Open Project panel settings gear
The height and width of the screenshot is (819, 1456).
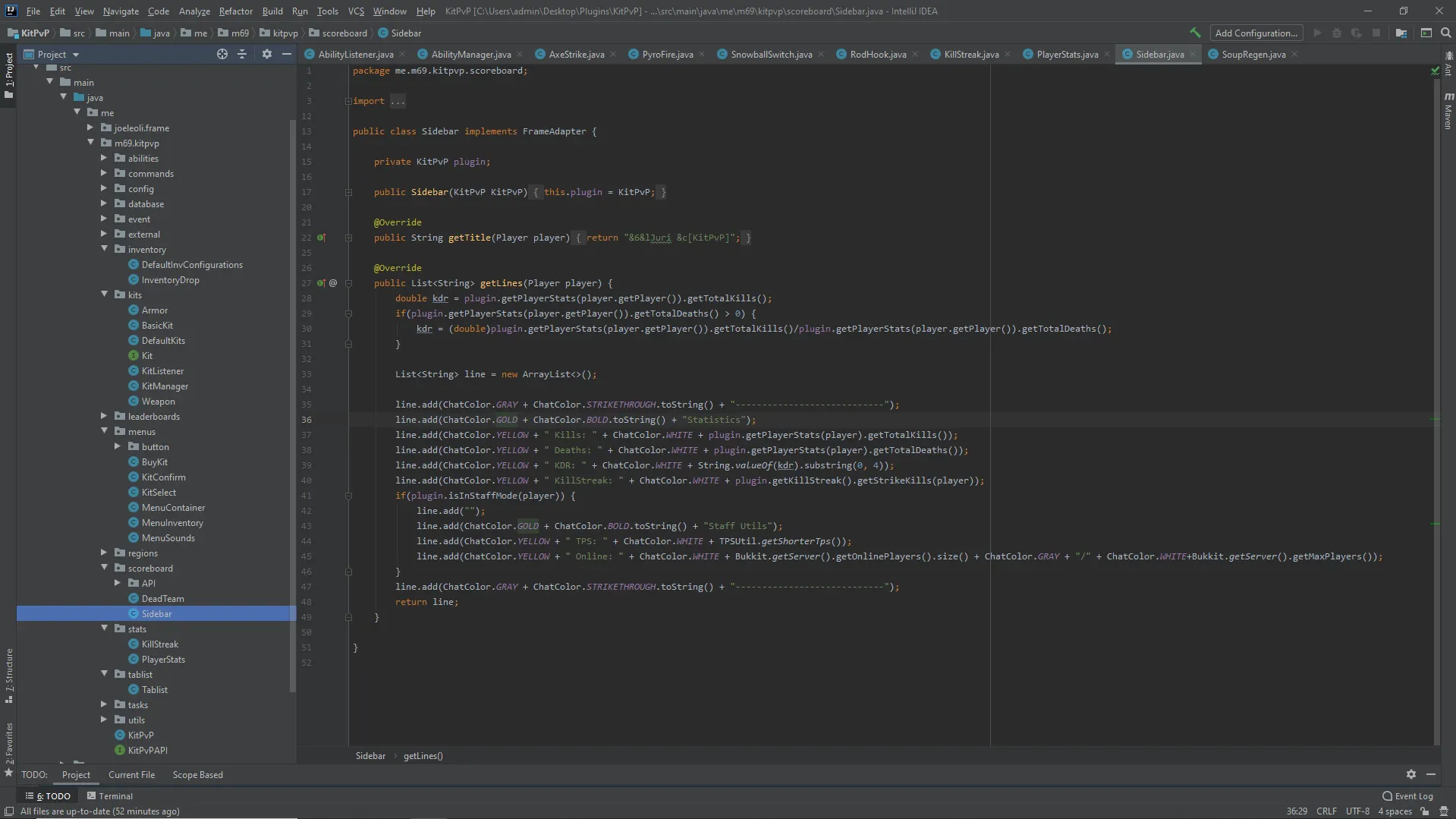point(266,54)
